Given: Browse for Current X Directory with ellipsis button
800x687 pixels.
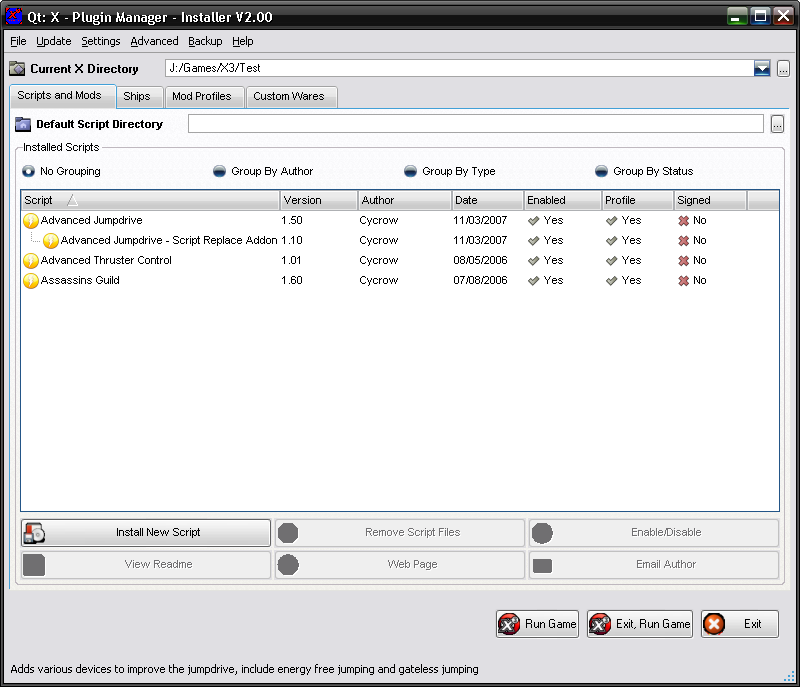Looking at the screenshot, I should pos(784,68).
